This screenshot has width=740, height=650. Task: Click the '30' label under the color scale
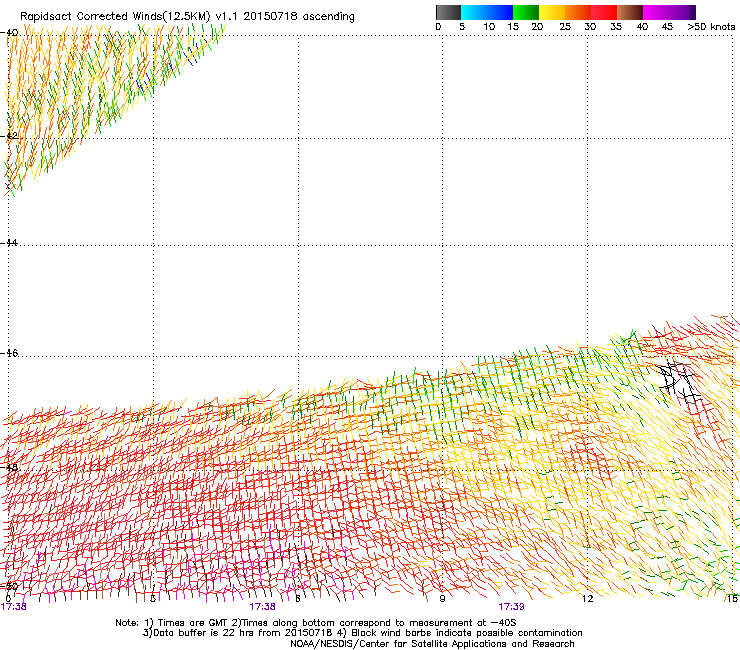[590, 27]
